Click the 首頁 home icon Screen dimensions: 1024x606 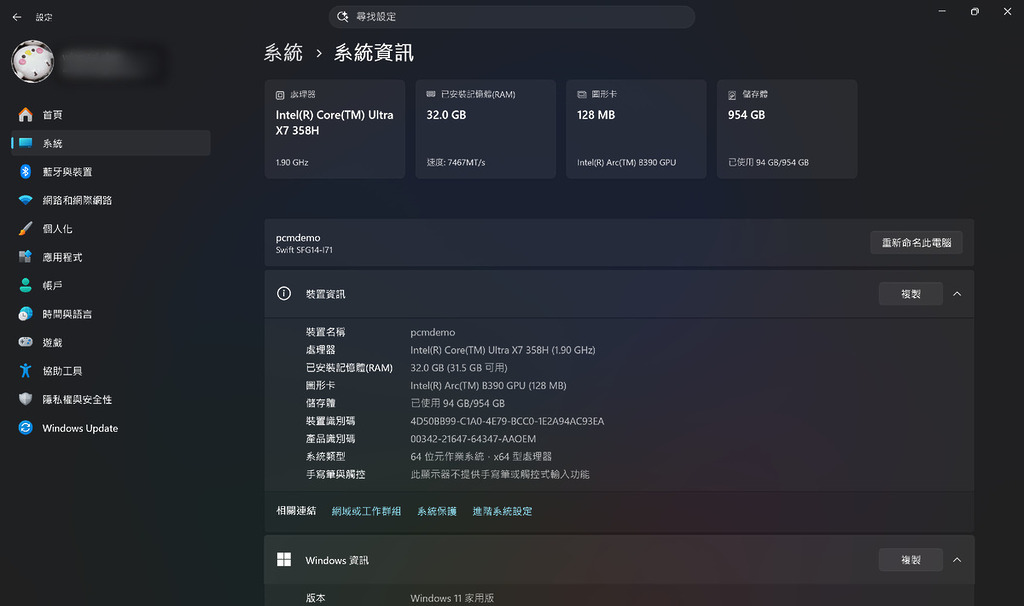coord(25,115)
